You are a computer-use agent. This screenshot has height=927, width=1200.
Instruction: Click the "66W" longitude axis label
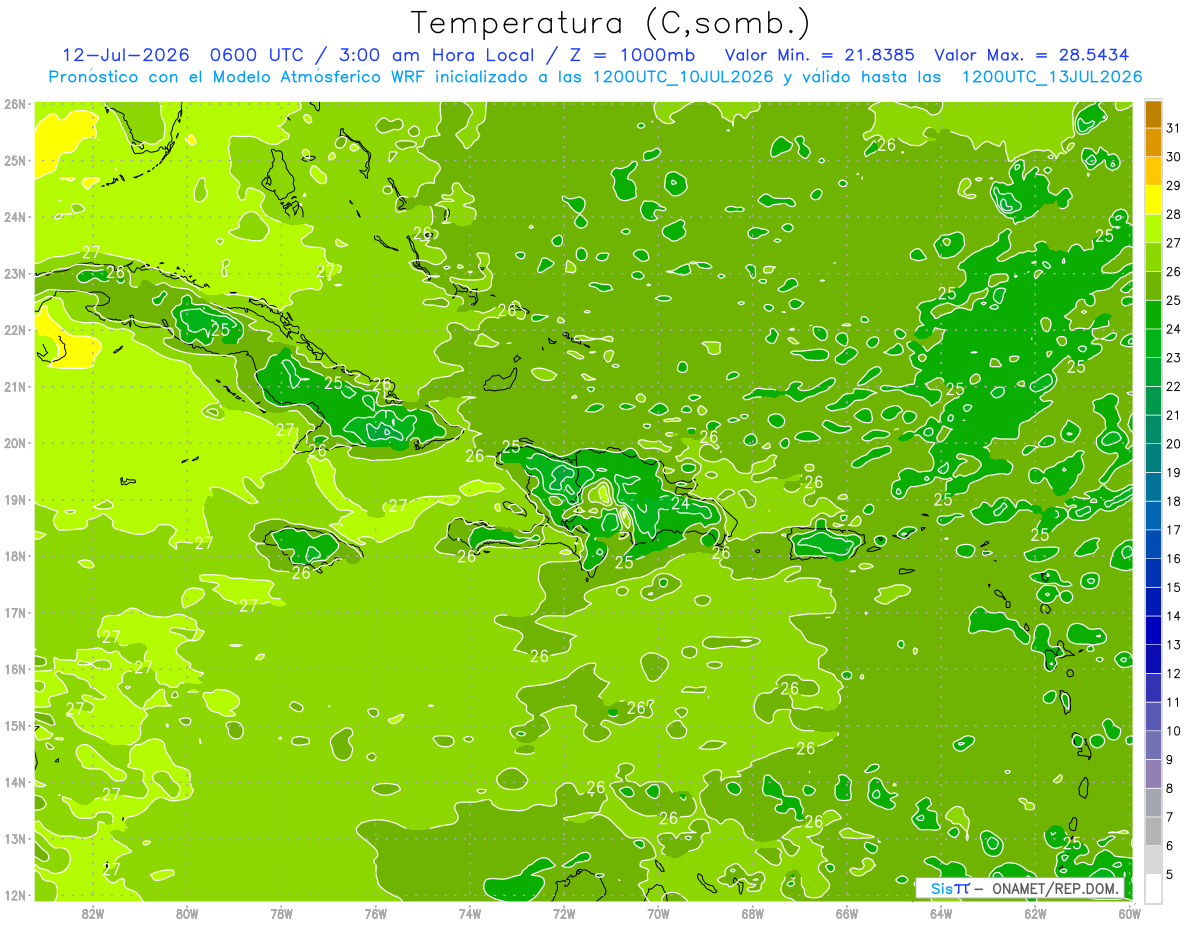847,912
